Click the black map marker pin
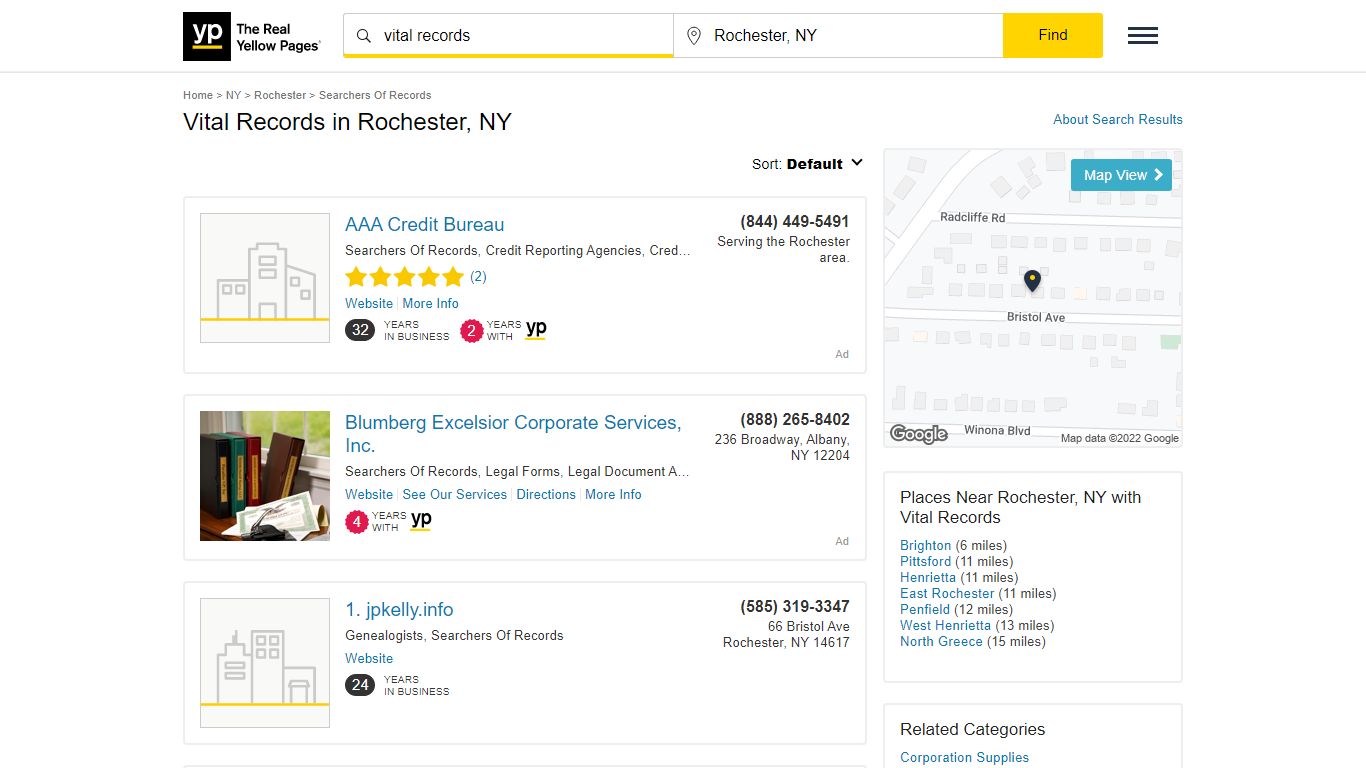This screenshot has height=768, width=1366. pos(1032,281)
